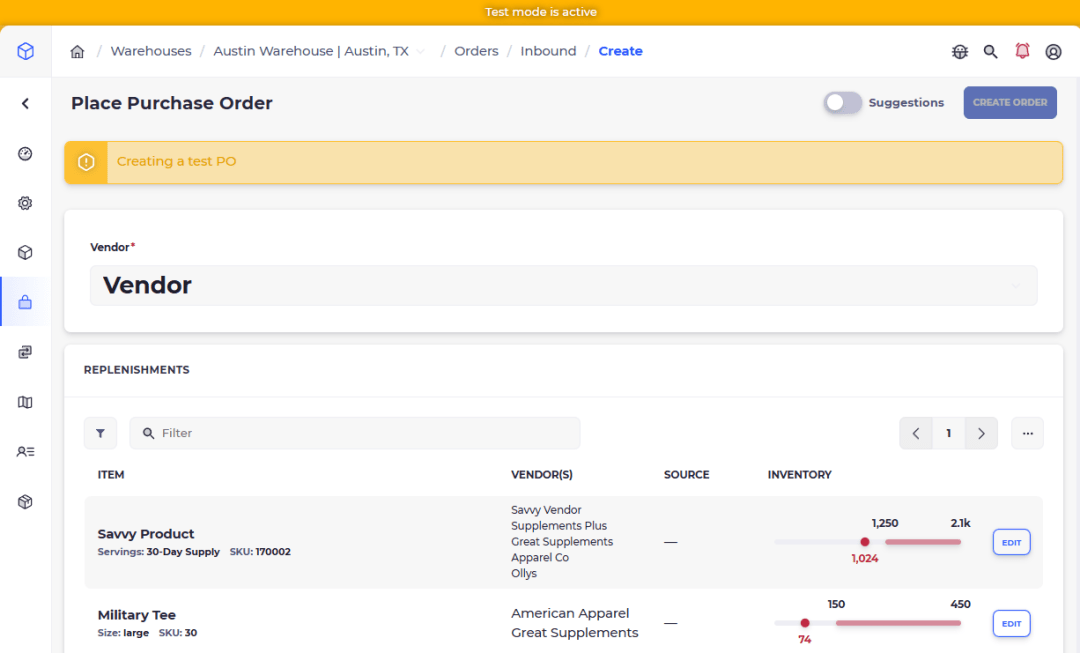
Task: Expand the Austin Warehouse breadcrumb dropdown
Action: click(x=420, y=52)
